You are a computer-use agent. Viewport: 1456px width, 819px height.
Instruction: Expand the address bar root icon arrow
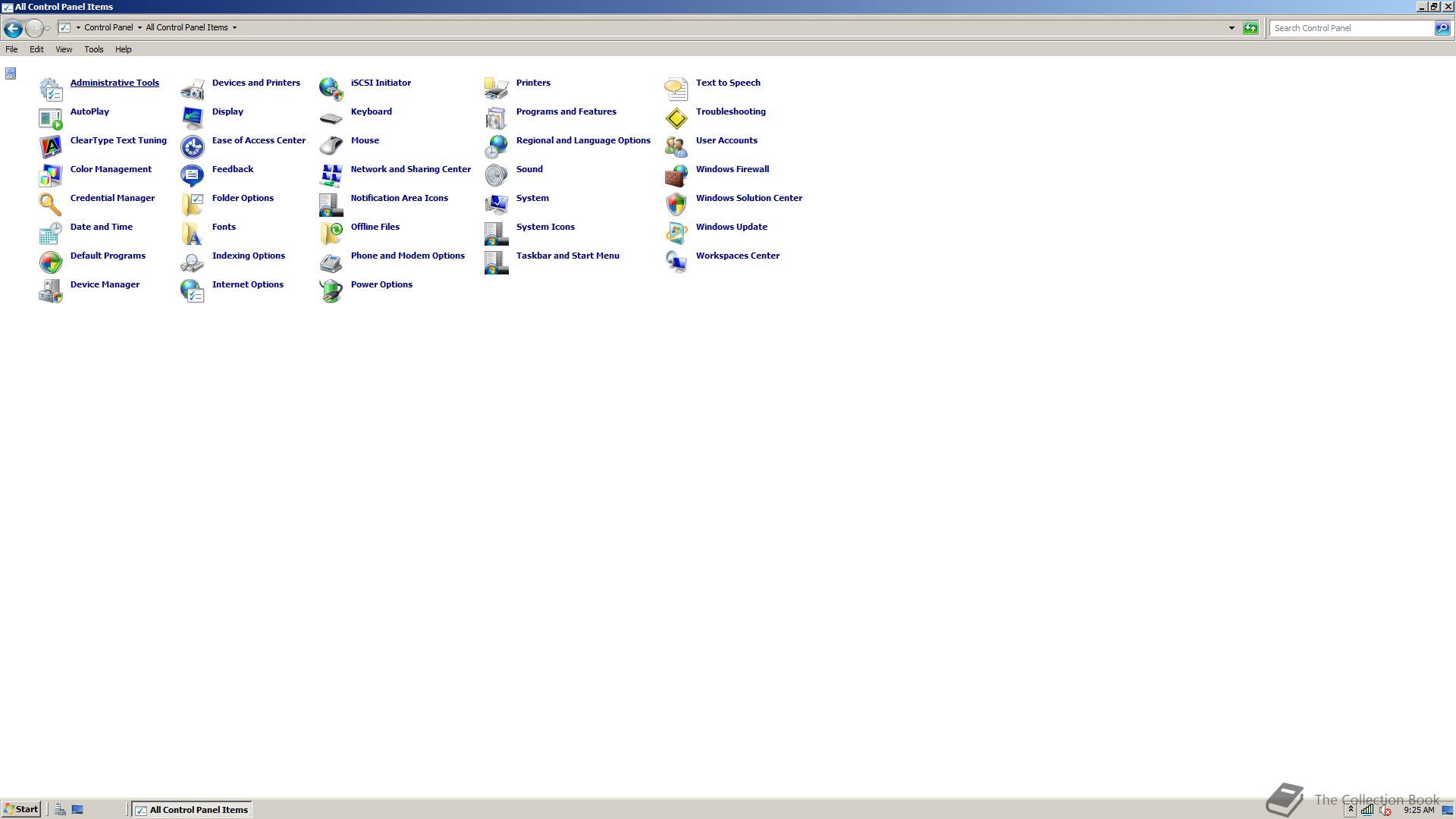(x=78, y=28)
